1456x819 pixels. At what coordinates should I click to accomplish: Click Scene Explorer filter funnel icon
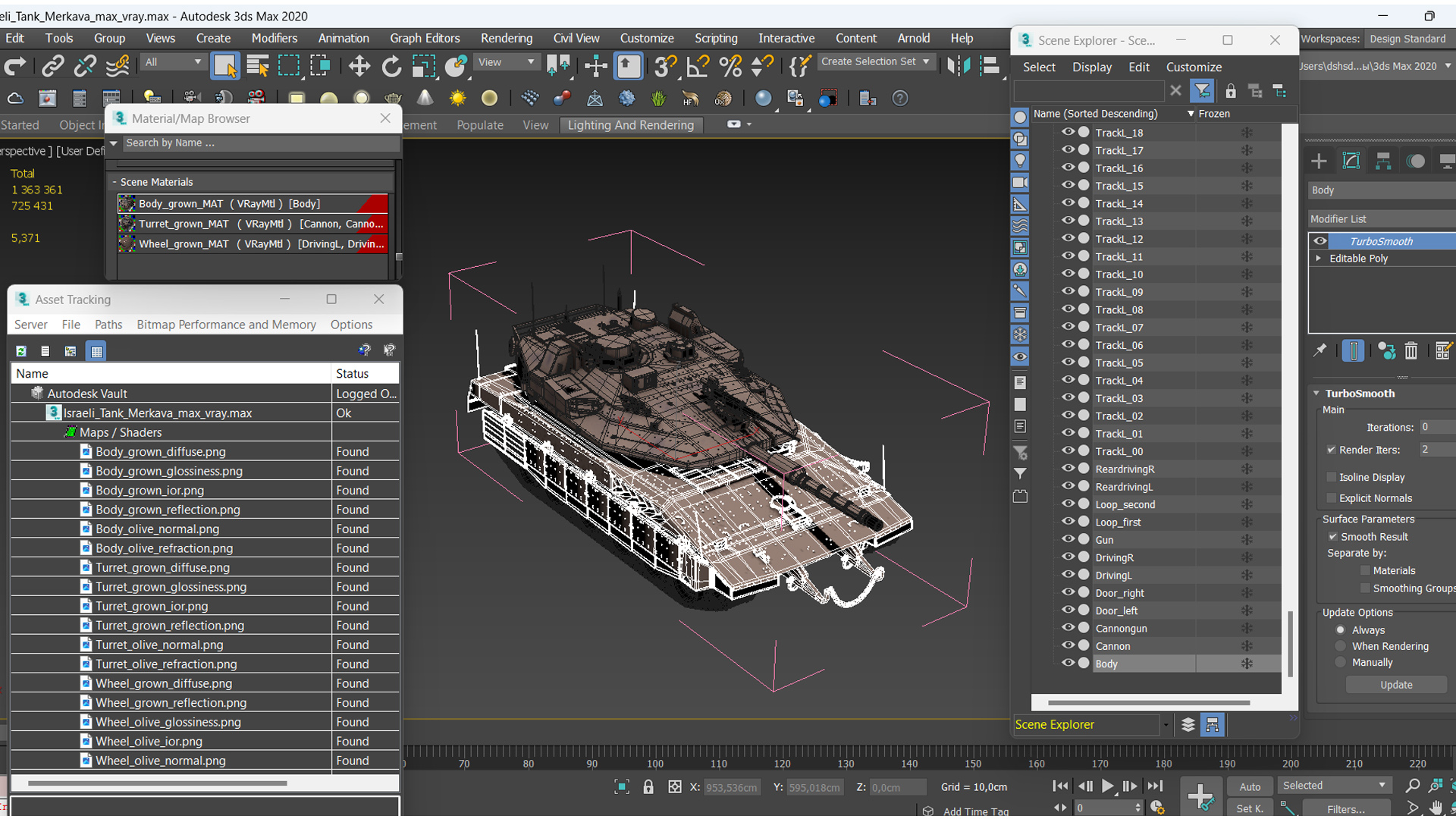1202,91
